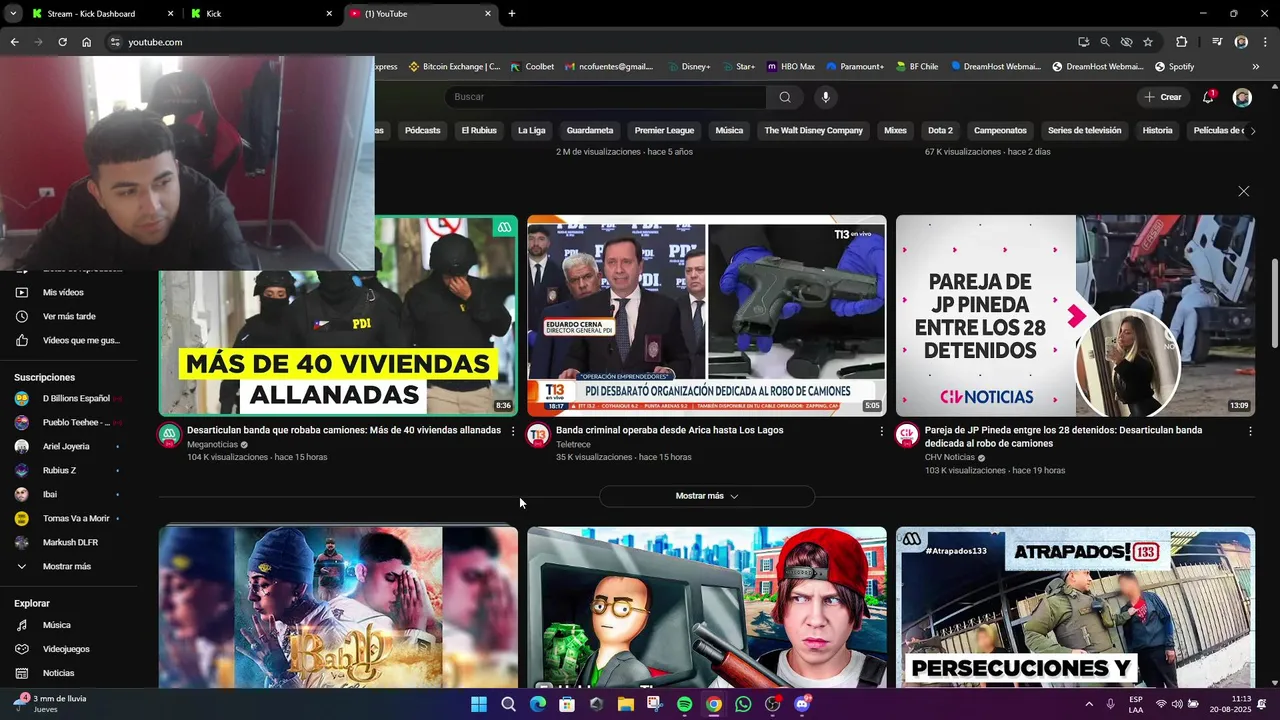Viewport: 1280px width, 720px height.
Task: Select the El Rubius chip
Action: [x=479, y=130]
